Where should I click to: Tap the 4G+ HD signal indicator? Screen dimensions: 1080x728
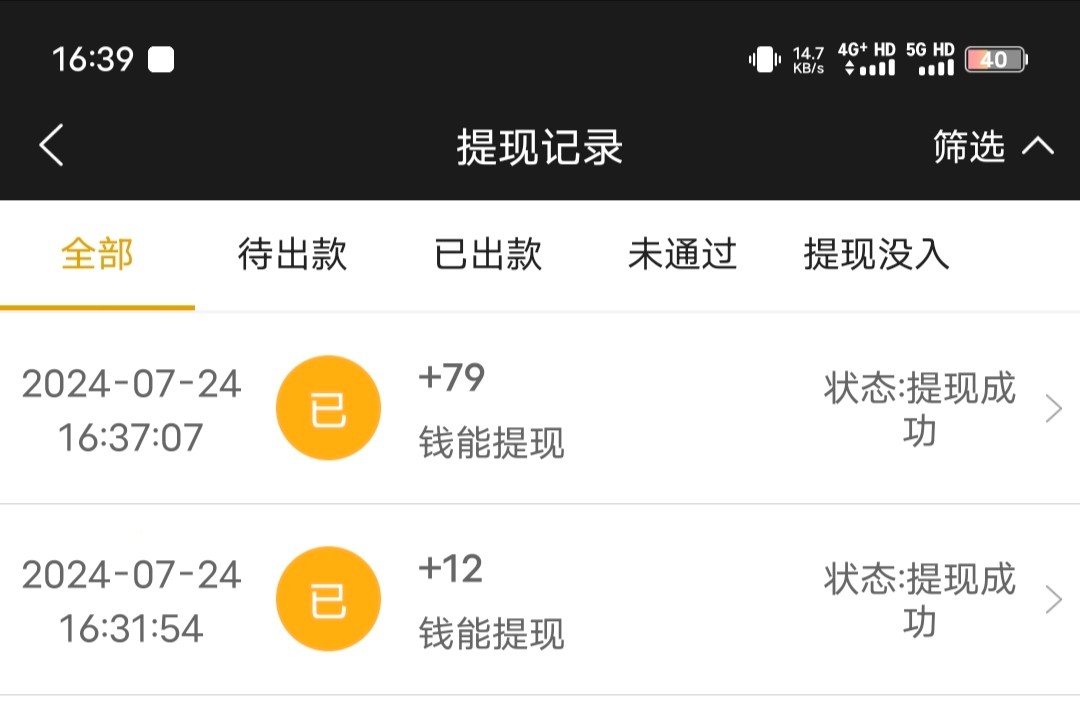click(866, 60)
